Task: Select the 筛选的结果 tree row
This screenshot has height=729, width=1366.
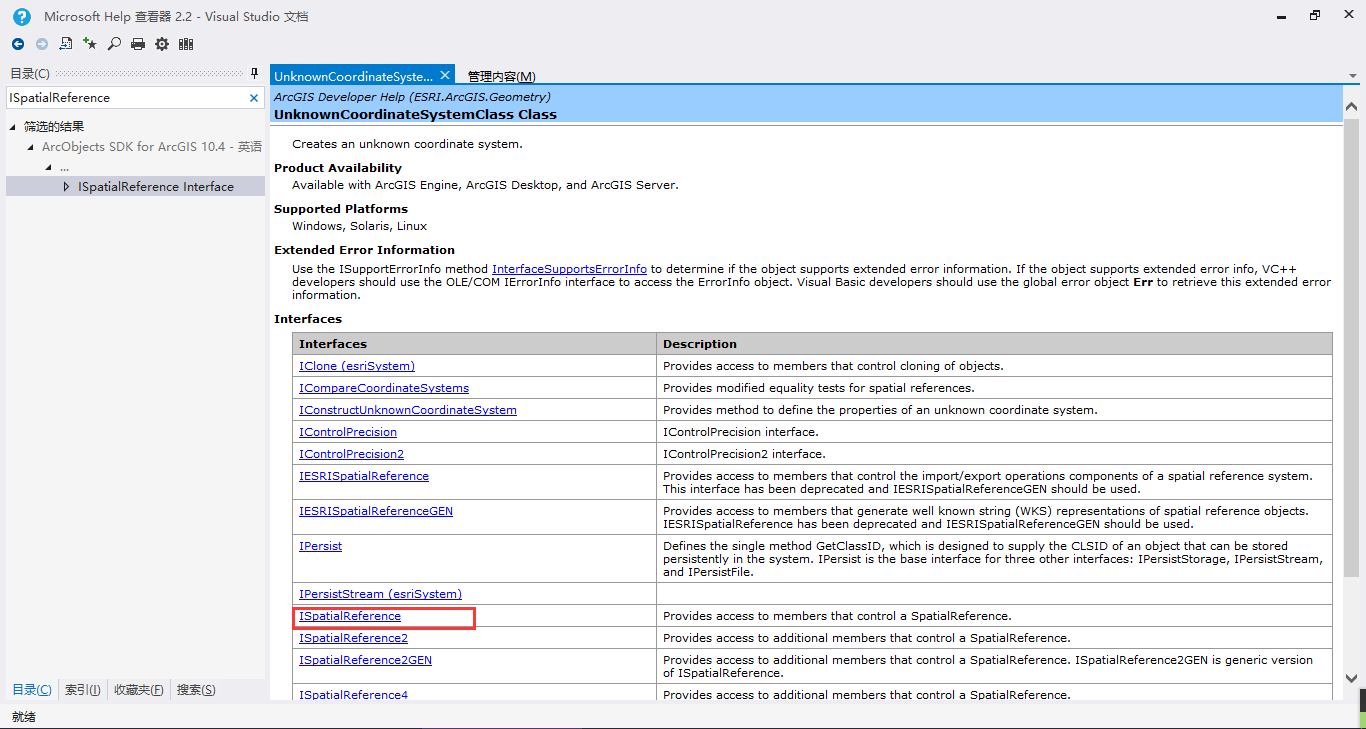Action: [x=136, y=127]
